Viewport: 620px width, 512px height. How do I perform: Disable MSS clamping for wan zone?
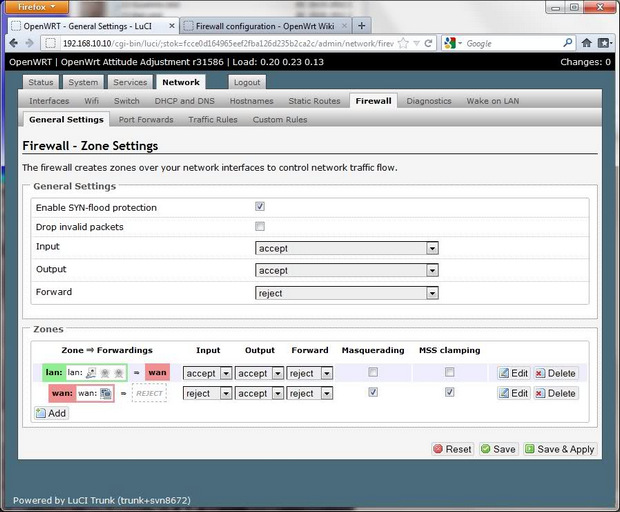[450, 392]
